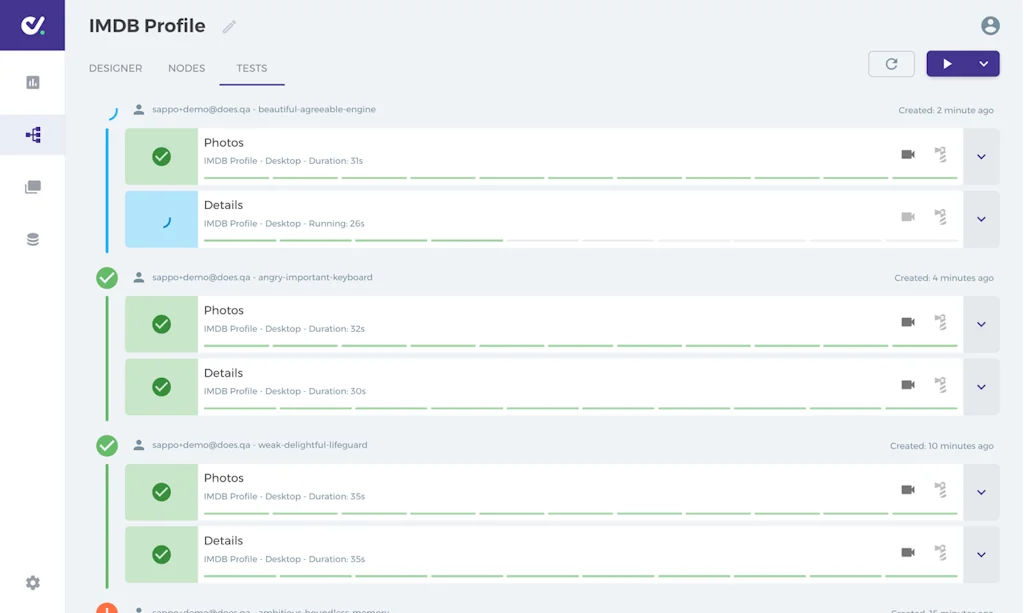Click the company logo in the top corner
Screen dimensions: 1024x613
point(32,24)
